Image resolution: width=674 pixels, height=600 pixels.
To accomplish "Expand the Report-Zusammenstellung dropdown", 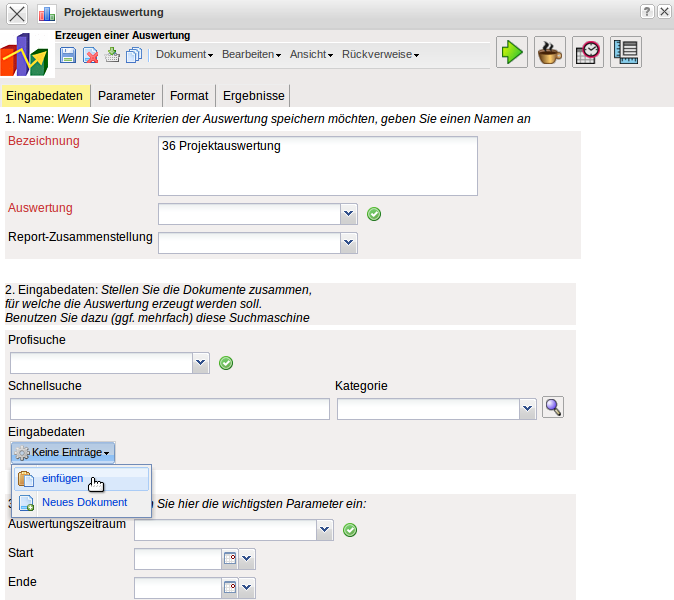I will coord(349,242).
